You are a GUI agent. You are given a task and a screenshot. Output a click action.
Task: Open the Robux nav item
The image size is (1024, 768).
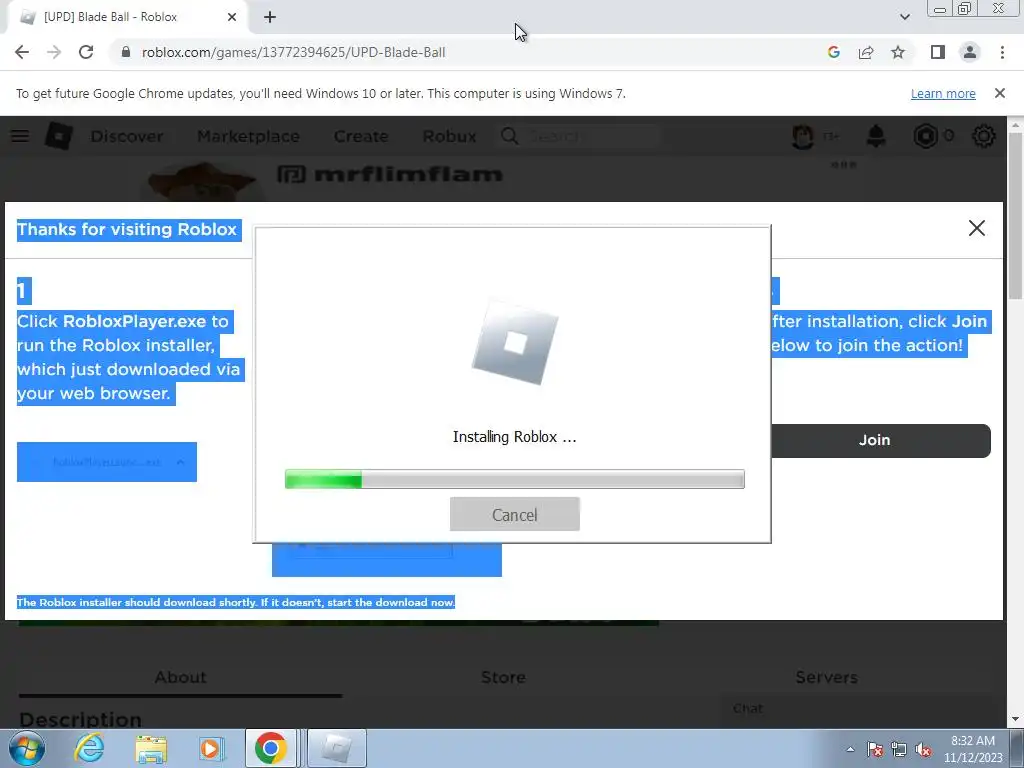point(449,136)
